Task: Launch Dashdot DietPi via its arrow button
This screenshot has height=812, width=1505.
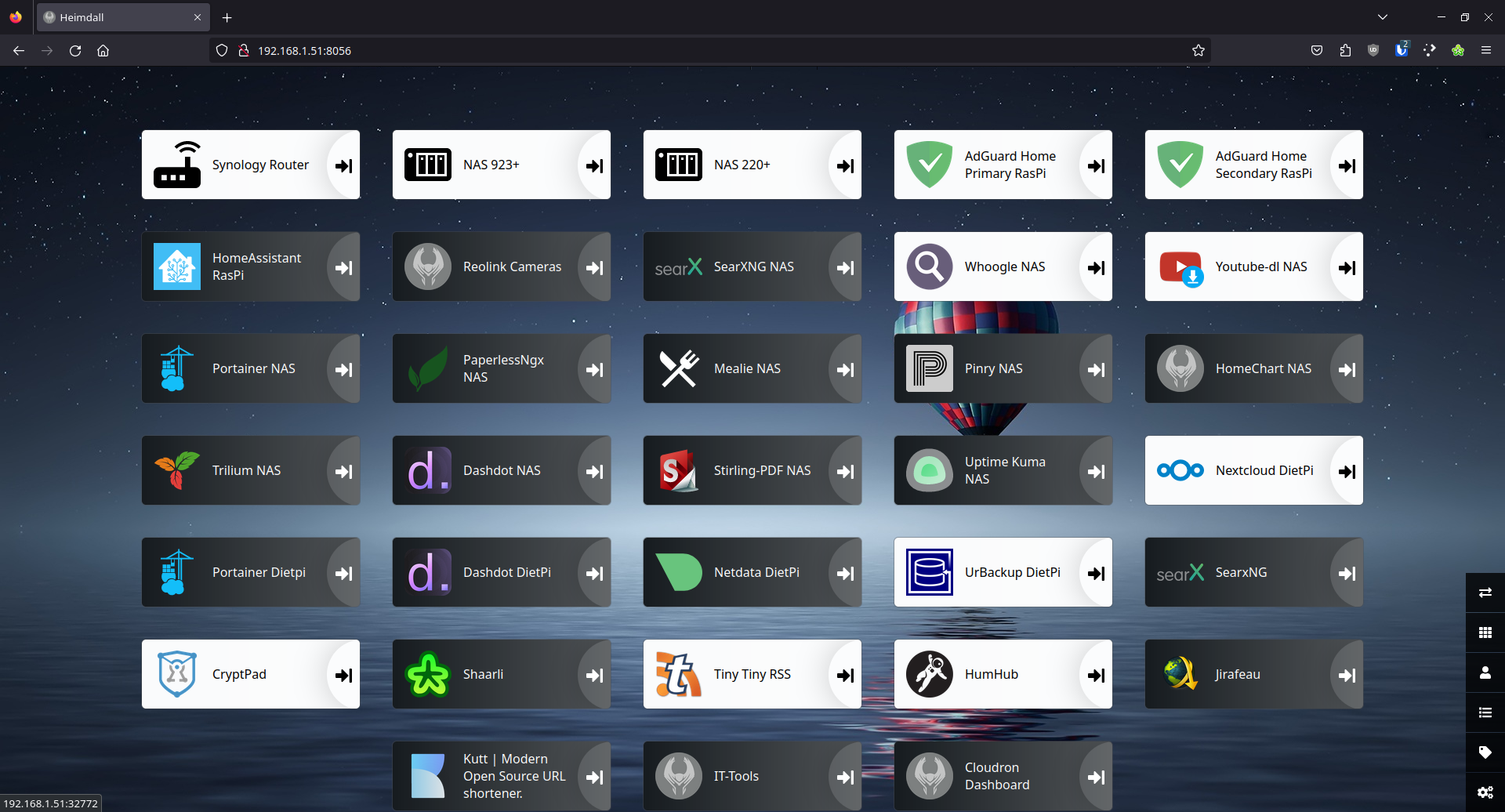Action: pyautogui.click(x=595, y=573)
